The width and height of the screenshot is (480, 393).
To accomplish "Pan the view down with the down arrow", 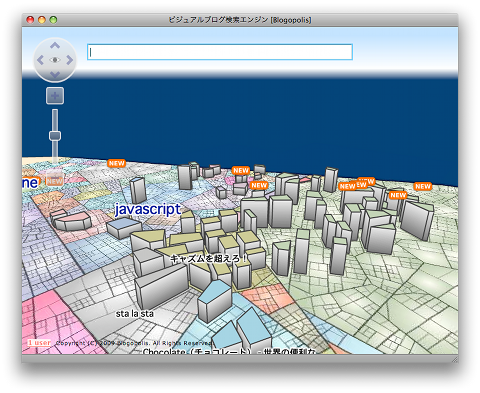I will coord(55,74).
